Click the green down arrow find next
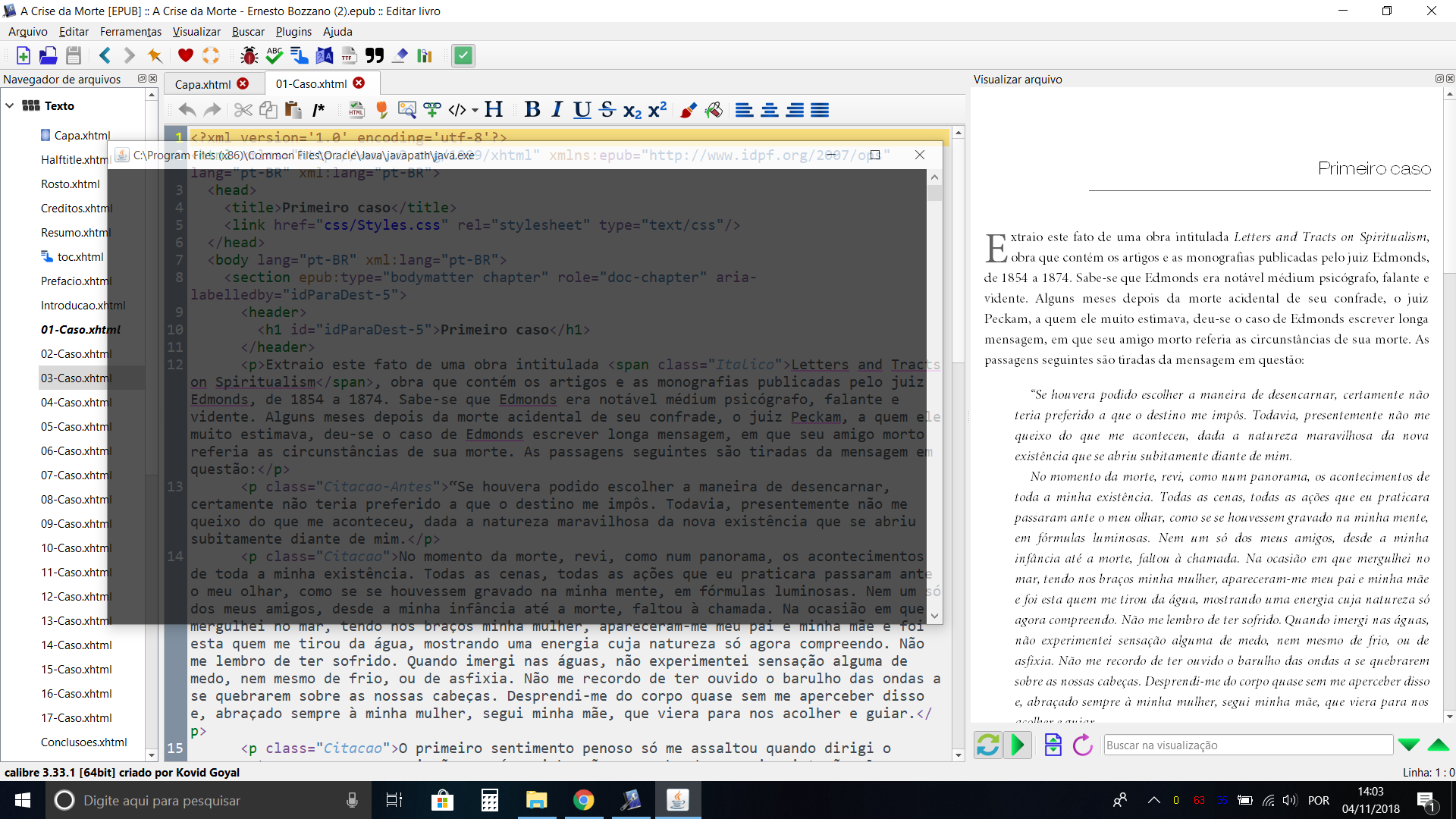 click(x=1409, y=745)
